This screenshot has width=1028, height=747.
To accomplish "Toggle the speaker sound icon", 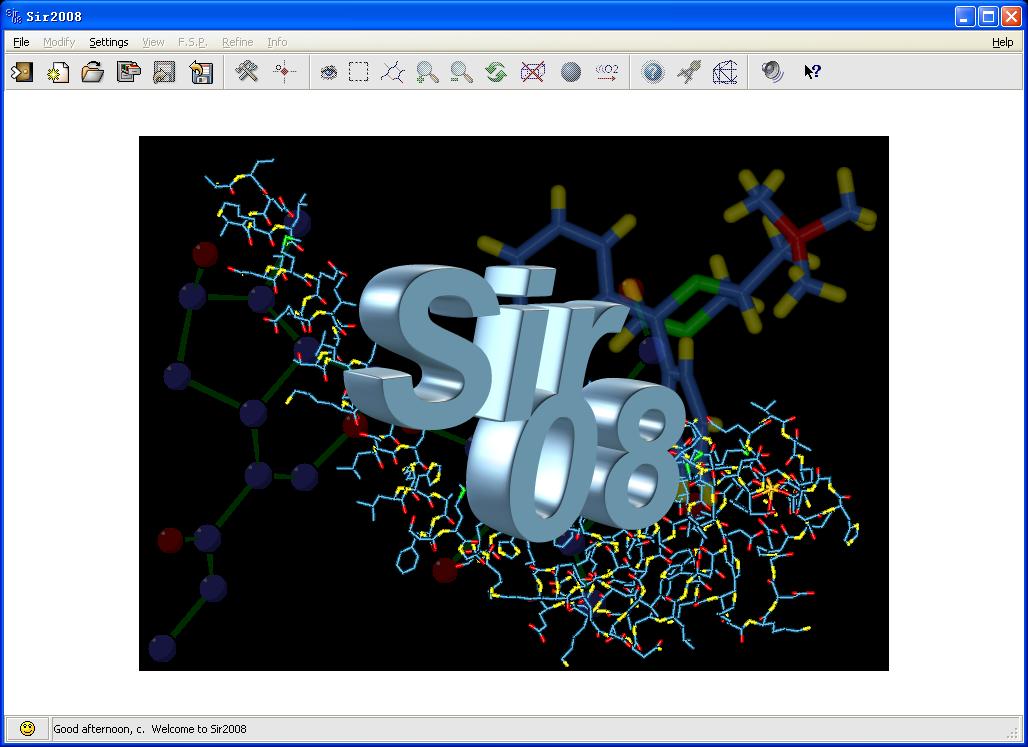I will click(x=772, y=72).
